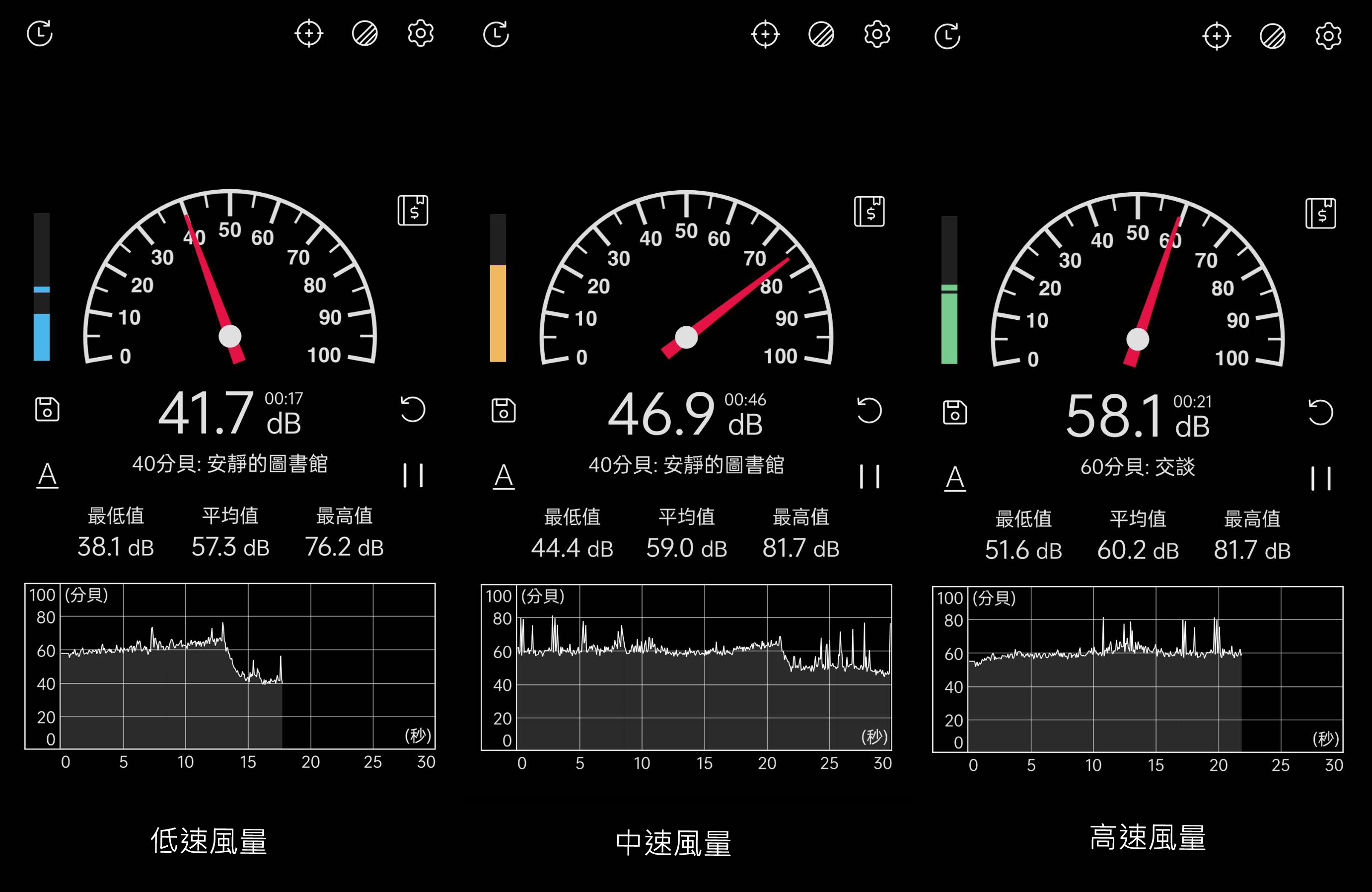
Task: Open settings gear in 低速風量 panel
Action: (420, 33)
